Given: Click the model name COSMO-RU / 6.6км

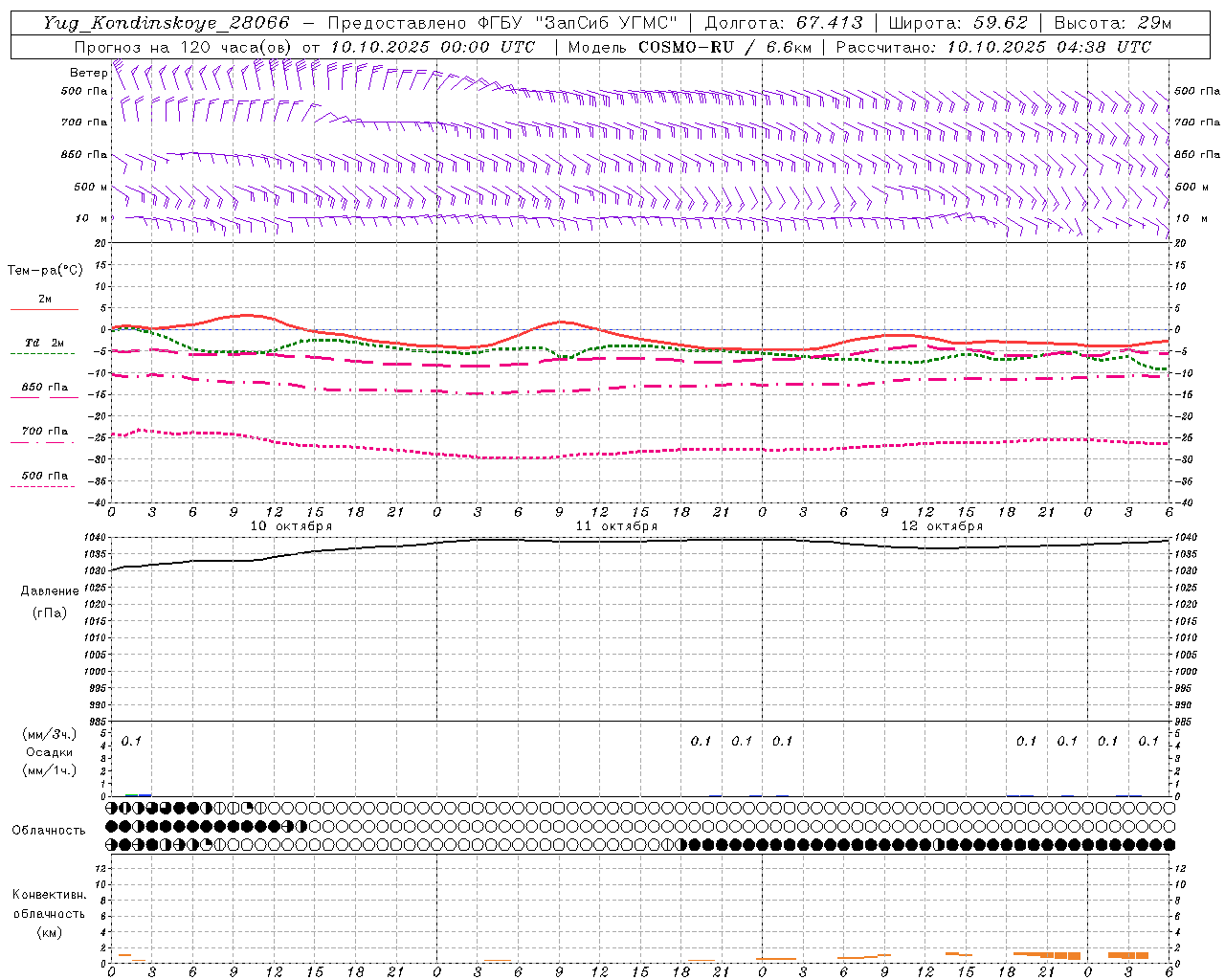Looking at the screenshot, I should pos(725,47).
